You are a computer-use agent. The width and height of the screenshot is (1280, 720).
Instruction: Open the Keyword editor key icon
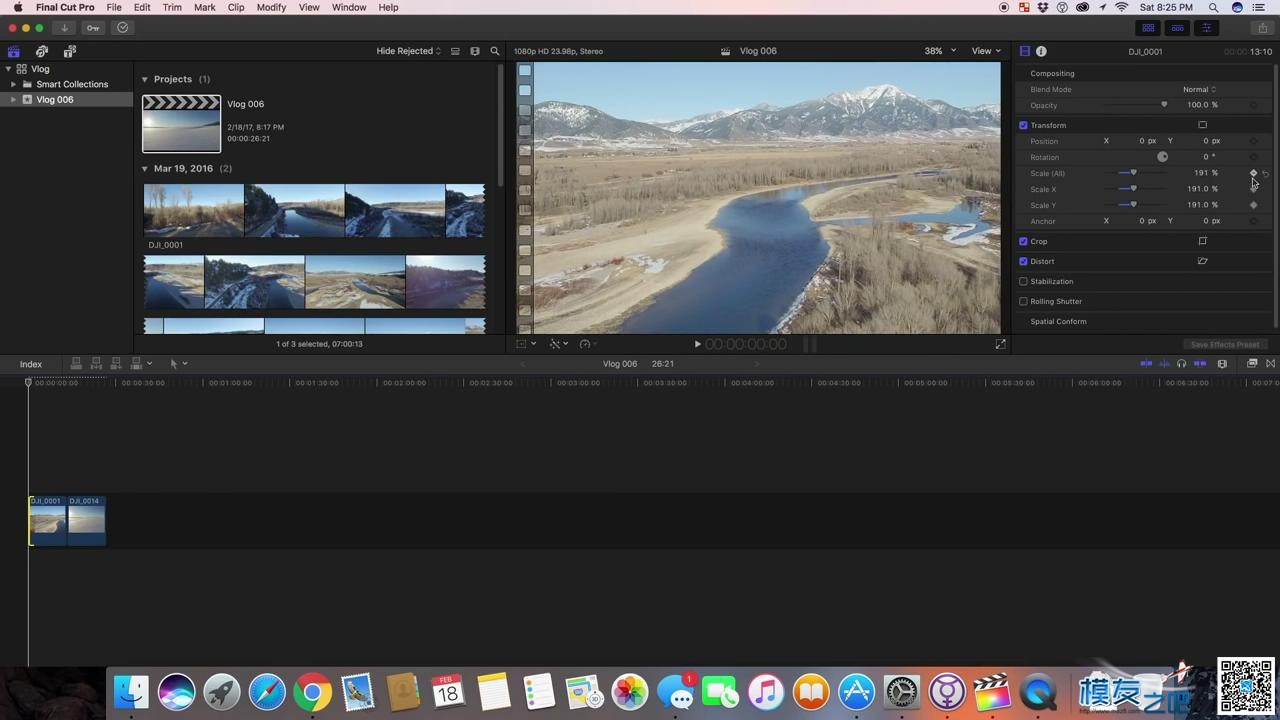point(93,28)
